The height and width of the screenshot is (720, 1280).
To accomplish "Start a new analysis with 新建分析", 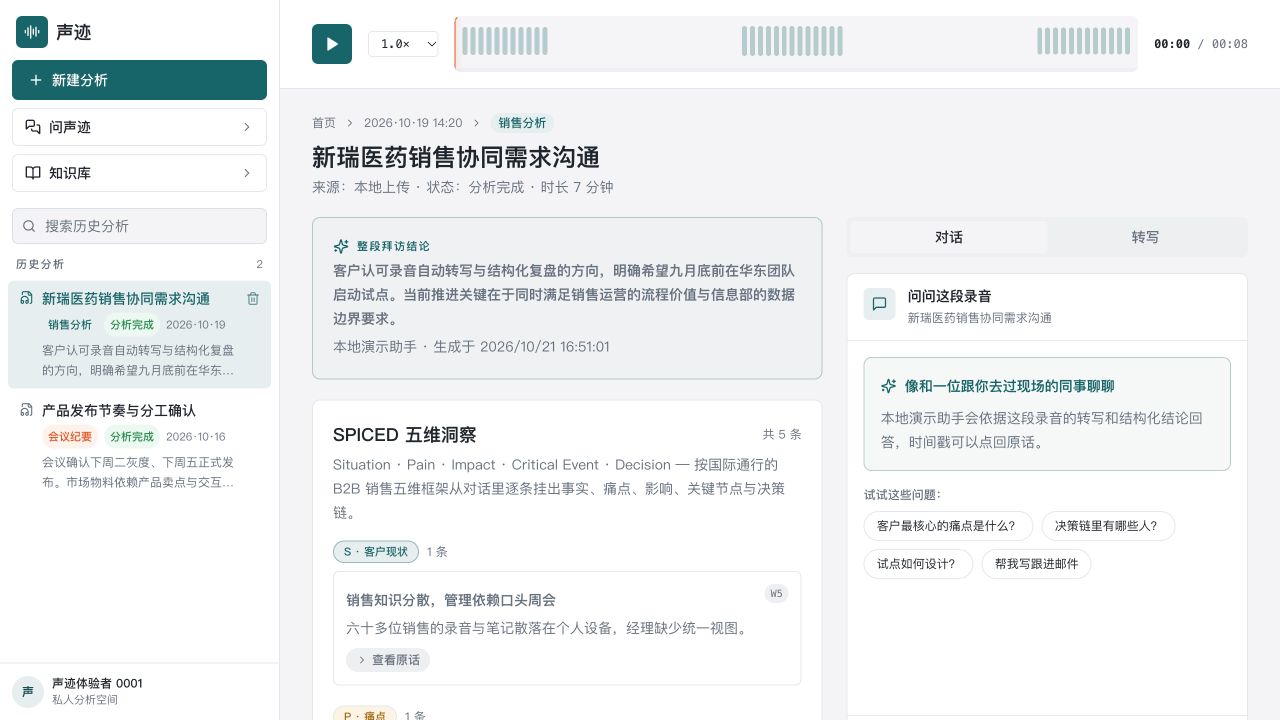I will 139,80.
